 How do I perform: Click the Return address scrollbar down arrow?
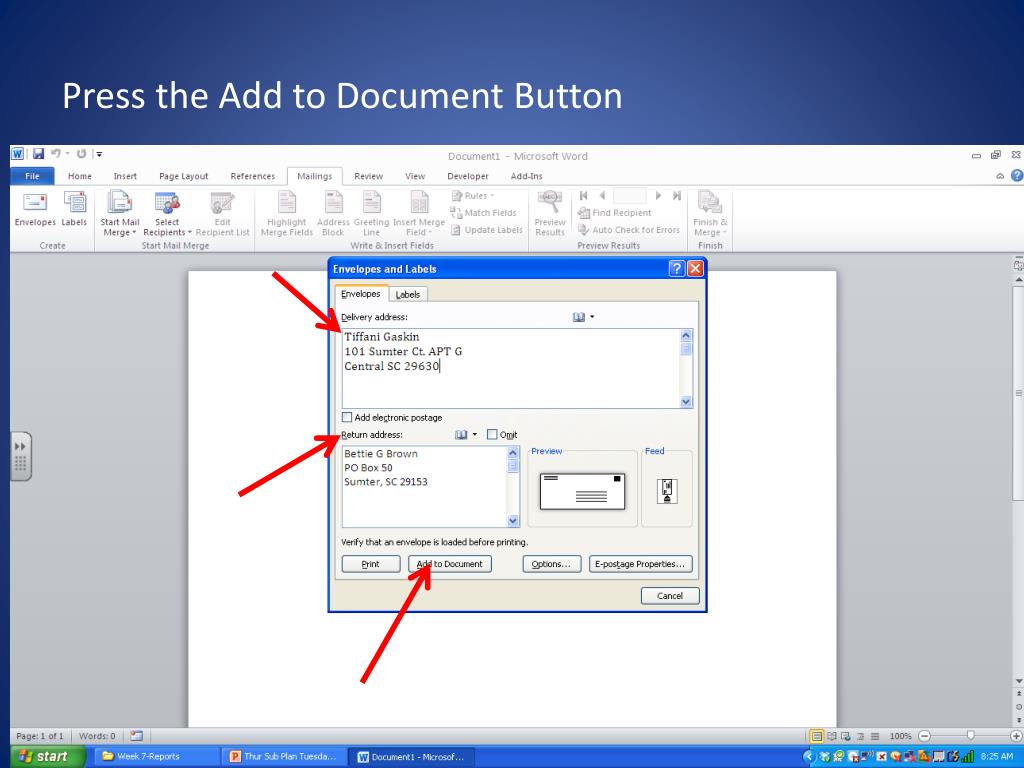pos(513,520)
